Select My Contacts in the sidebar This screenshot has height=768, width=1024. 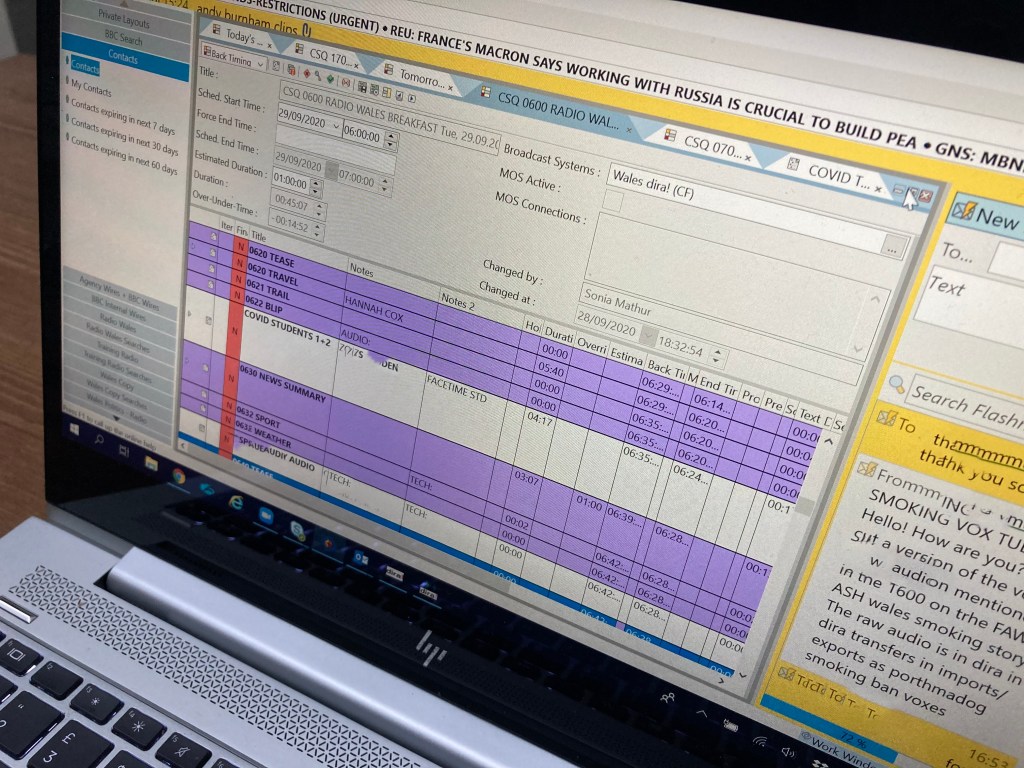[92, 91]
